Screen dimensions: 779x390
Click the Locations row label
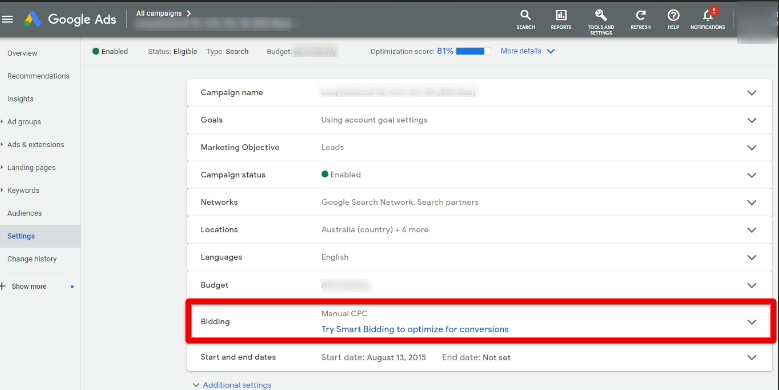point(219,230)
